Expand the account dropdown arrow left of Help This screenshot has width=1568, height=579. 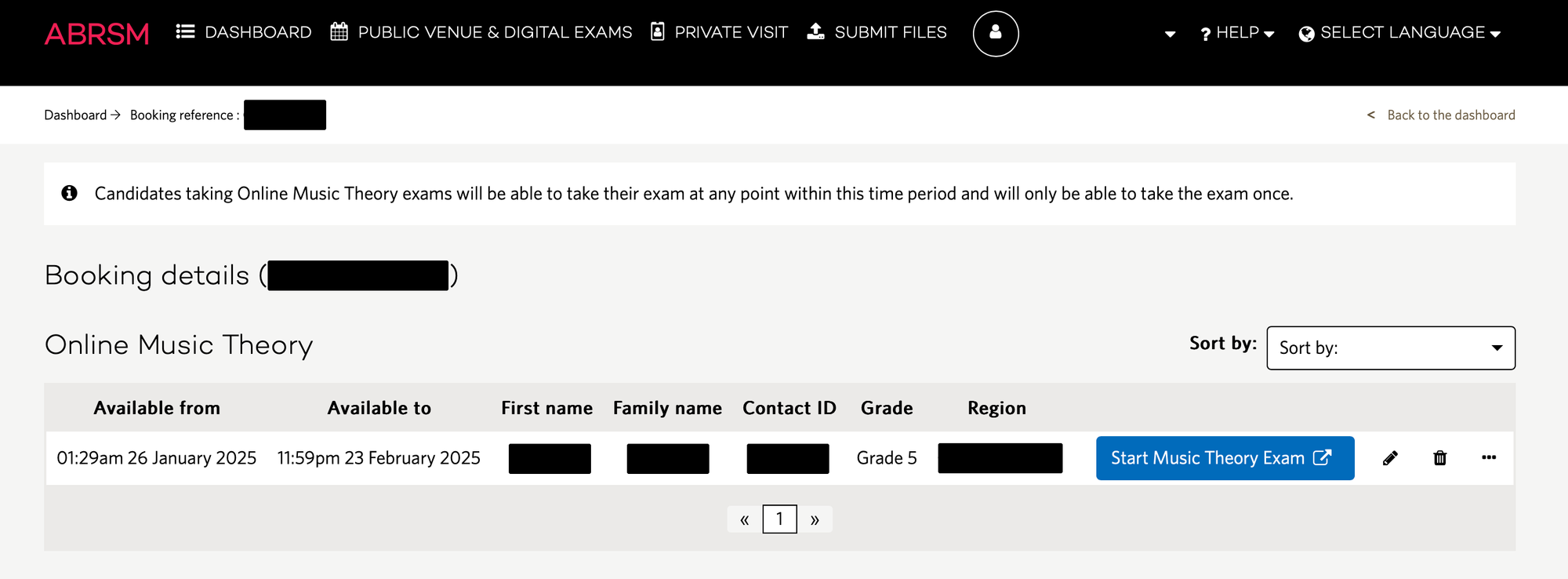[x=1170, y=34]
